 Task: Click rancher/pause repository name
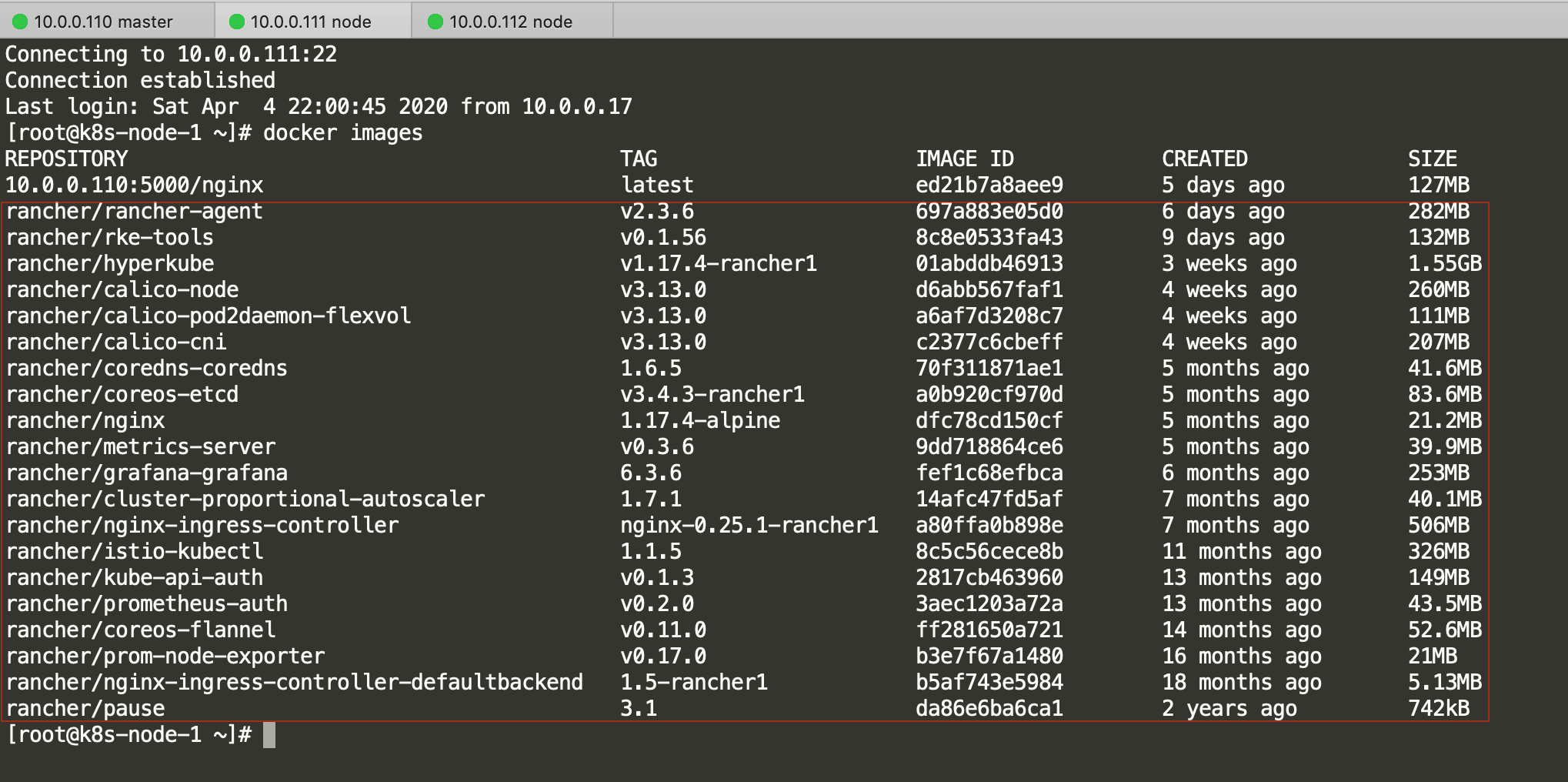[x=85, y=709]
